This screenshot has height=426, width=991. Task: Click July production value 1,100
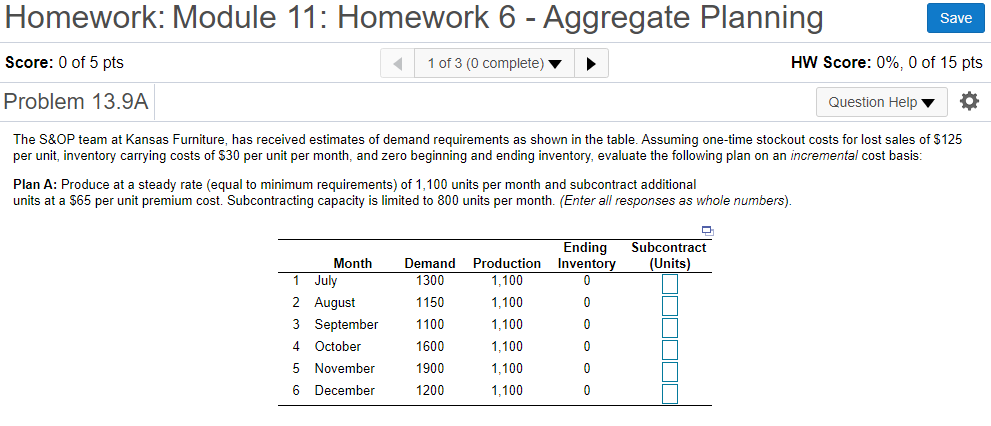pos(507,281)
